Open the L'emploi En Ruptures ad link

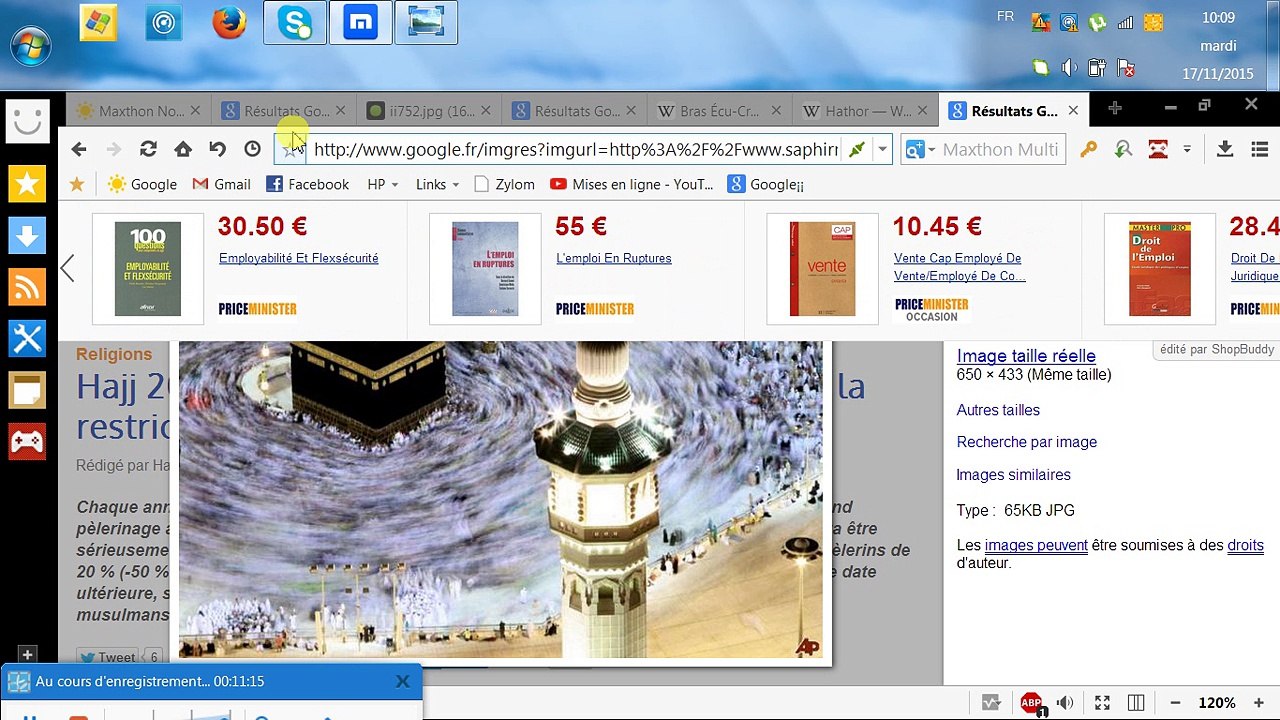tap(614, 258)
